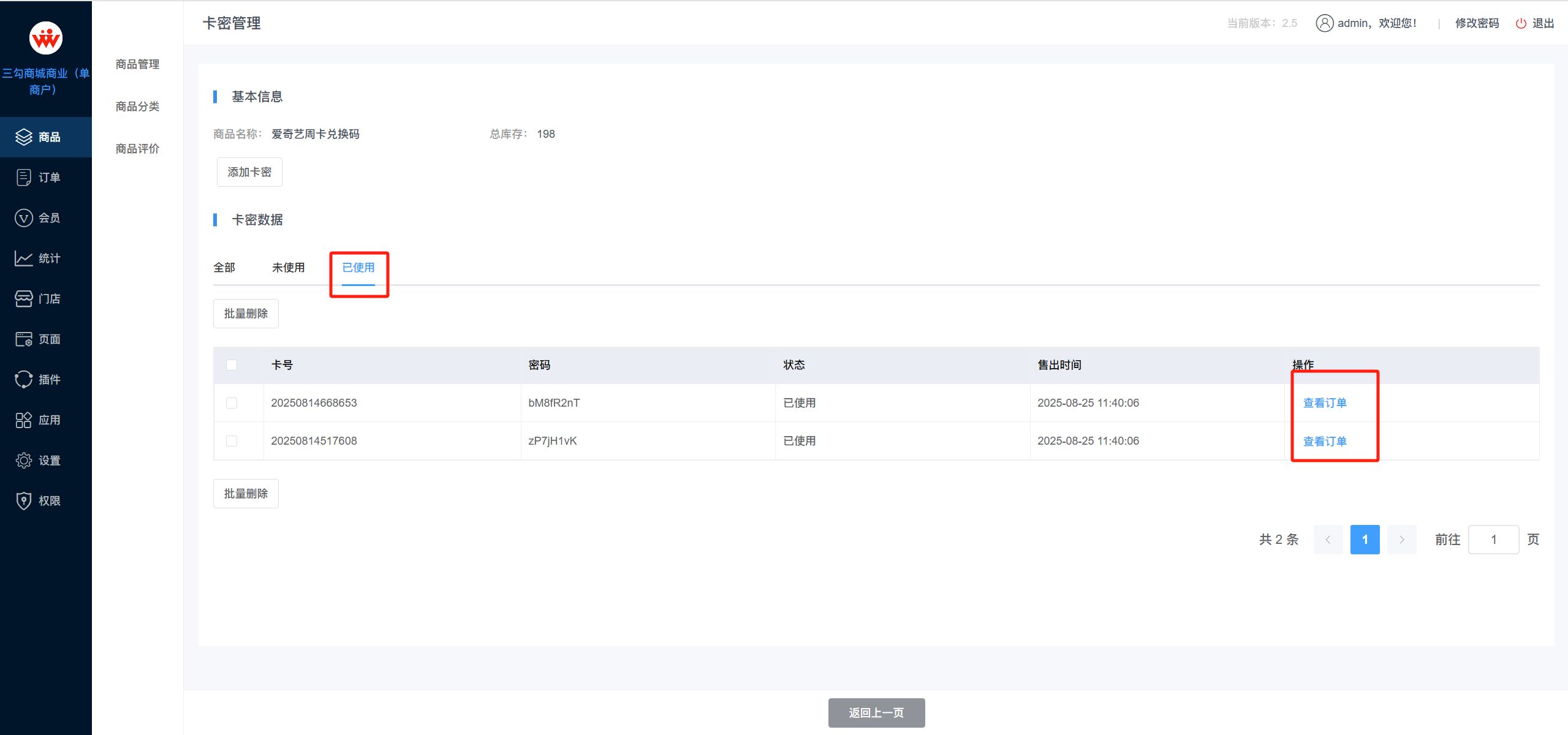Open 查看订单 link for card bM8fR2nT
This screenshot has width=1568, height=735.
(x=1324, y=403)
